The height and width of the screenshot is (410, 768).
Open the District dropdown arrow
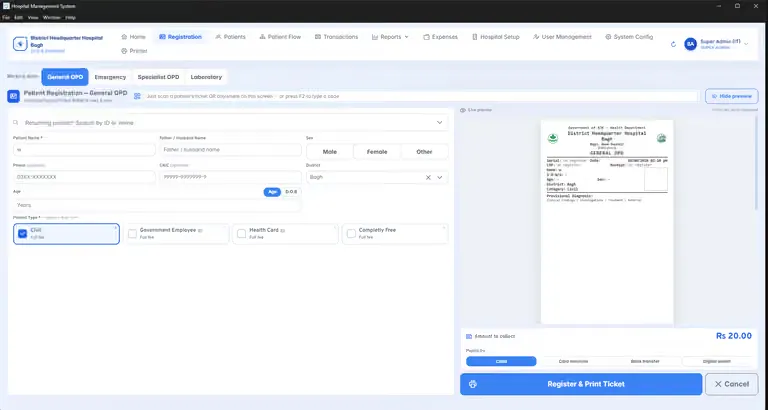pos(440,177)
